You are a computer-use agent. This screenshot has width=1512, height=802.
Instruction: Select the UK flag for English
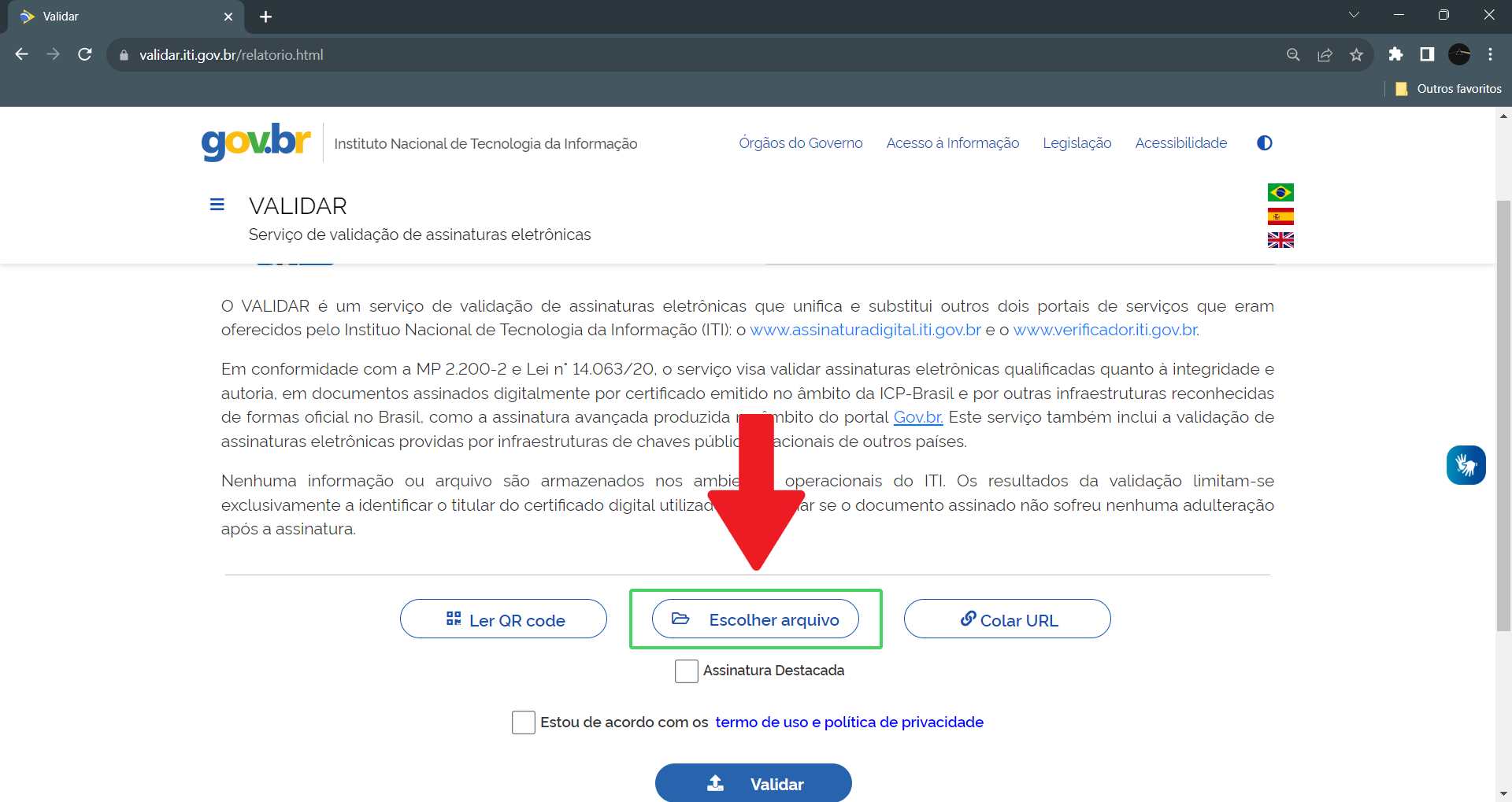tap(1280, 240)
